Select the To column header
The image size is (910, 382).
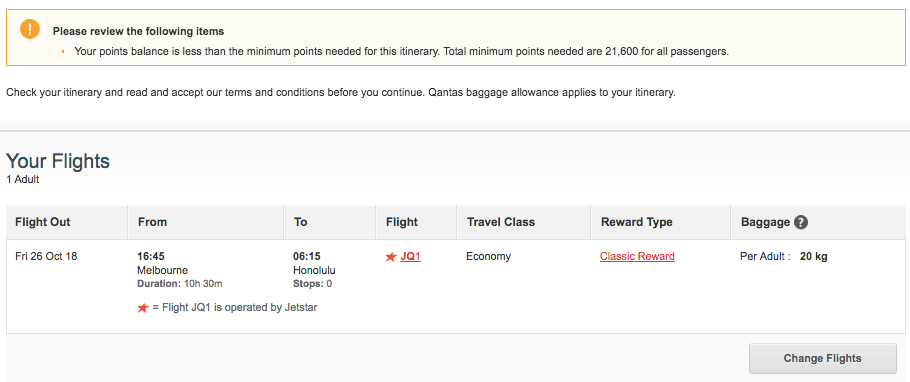point(301,222)
